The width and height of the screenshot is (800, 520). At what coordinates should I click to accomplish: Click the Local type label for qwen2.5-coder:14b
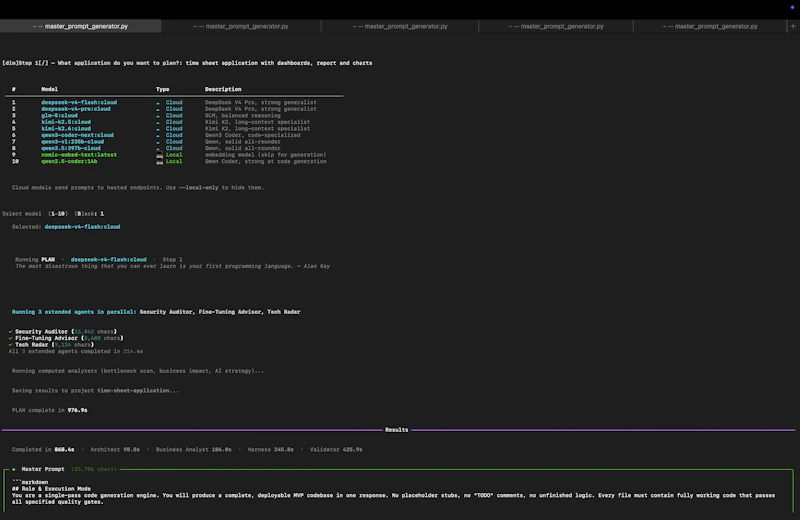coord(174,162)
